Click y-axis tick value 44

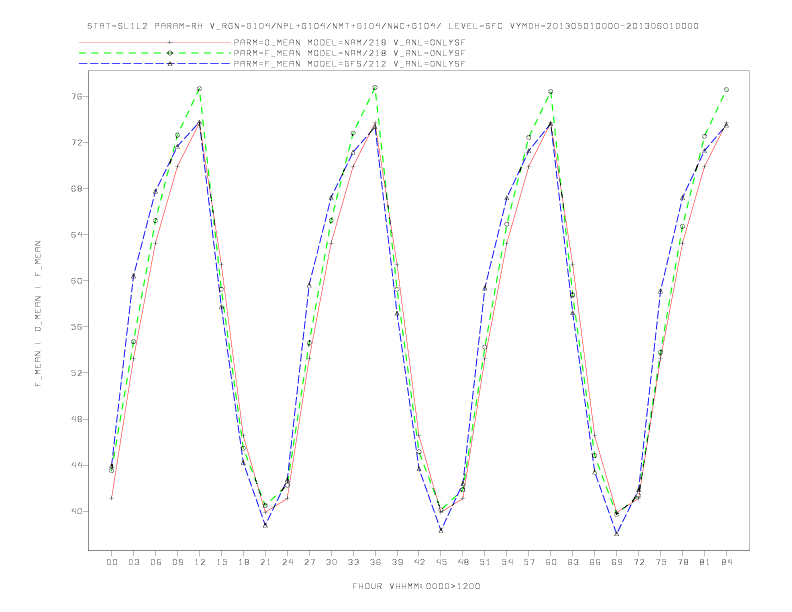coord(76,465)
